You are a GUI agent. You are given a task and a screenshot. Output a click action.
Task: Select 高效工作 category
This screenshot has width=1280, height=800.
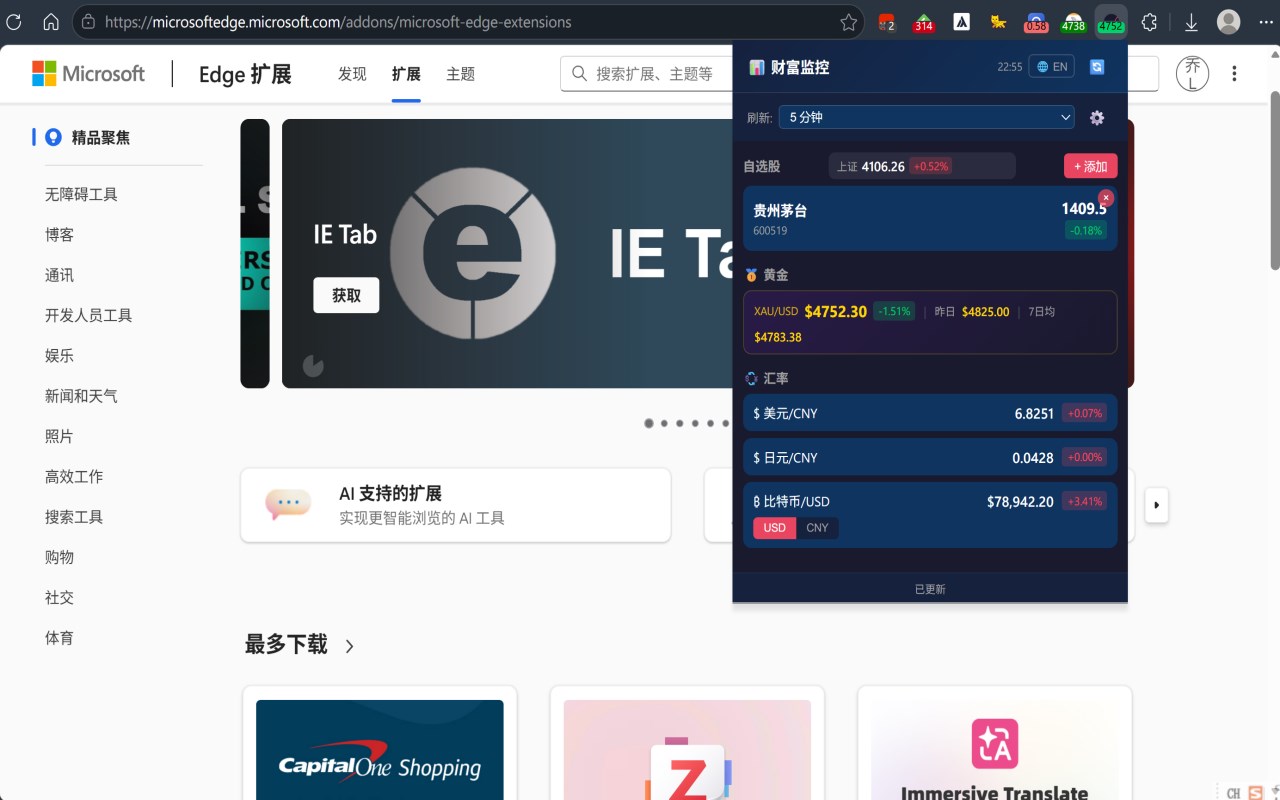(74, 476)
